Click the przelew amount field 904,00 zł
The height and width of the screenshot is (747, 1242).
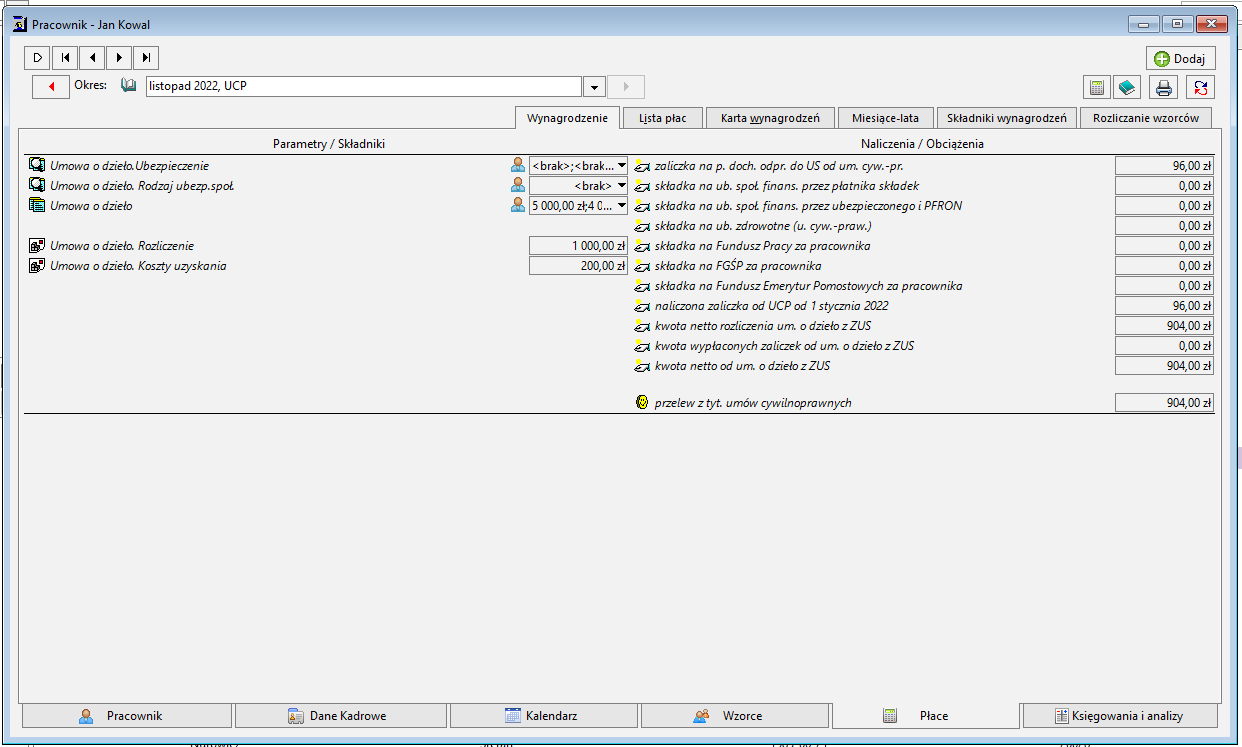point(1164,403)
